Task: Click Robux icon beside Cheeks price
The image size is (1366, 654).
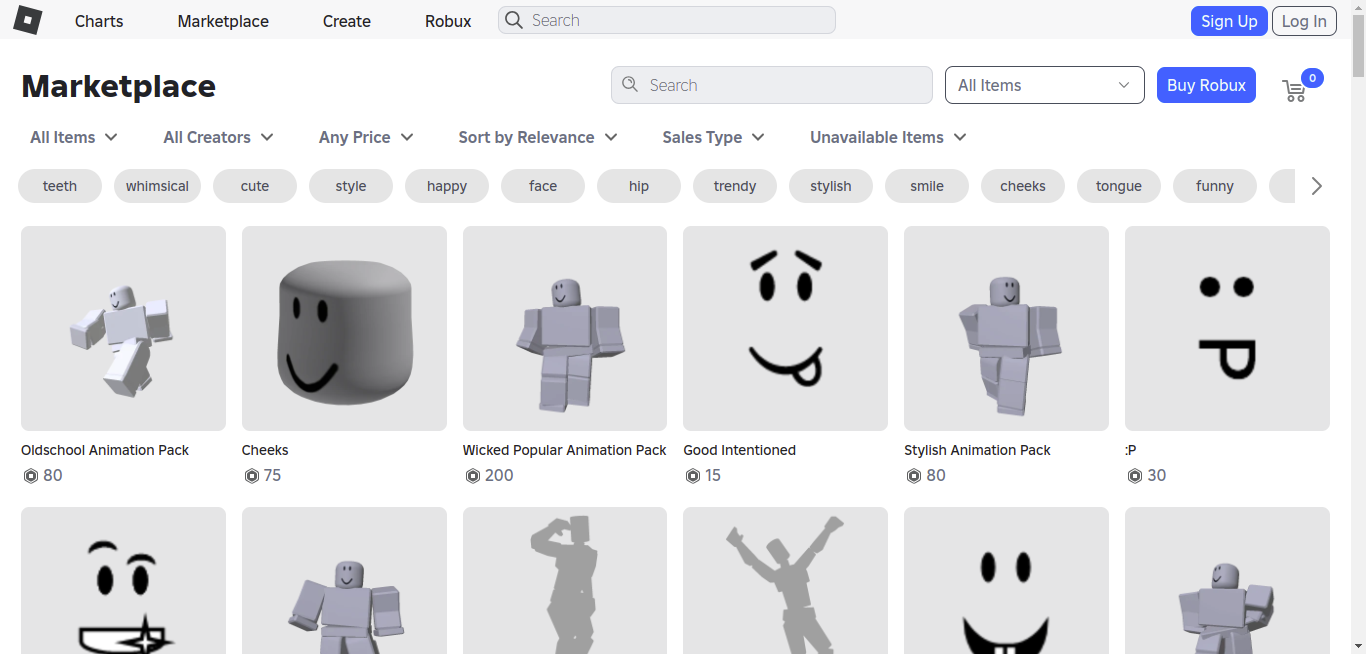Action: [x=252, y=476]
